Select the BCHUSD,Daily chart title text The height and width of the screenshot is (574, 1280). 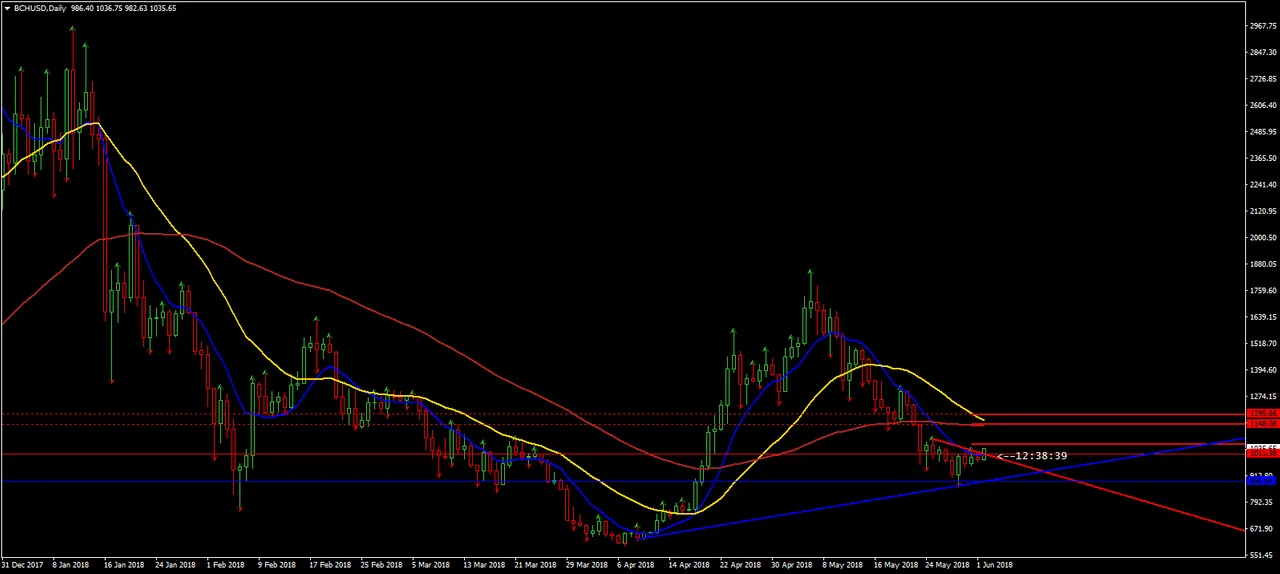(40, 8)
